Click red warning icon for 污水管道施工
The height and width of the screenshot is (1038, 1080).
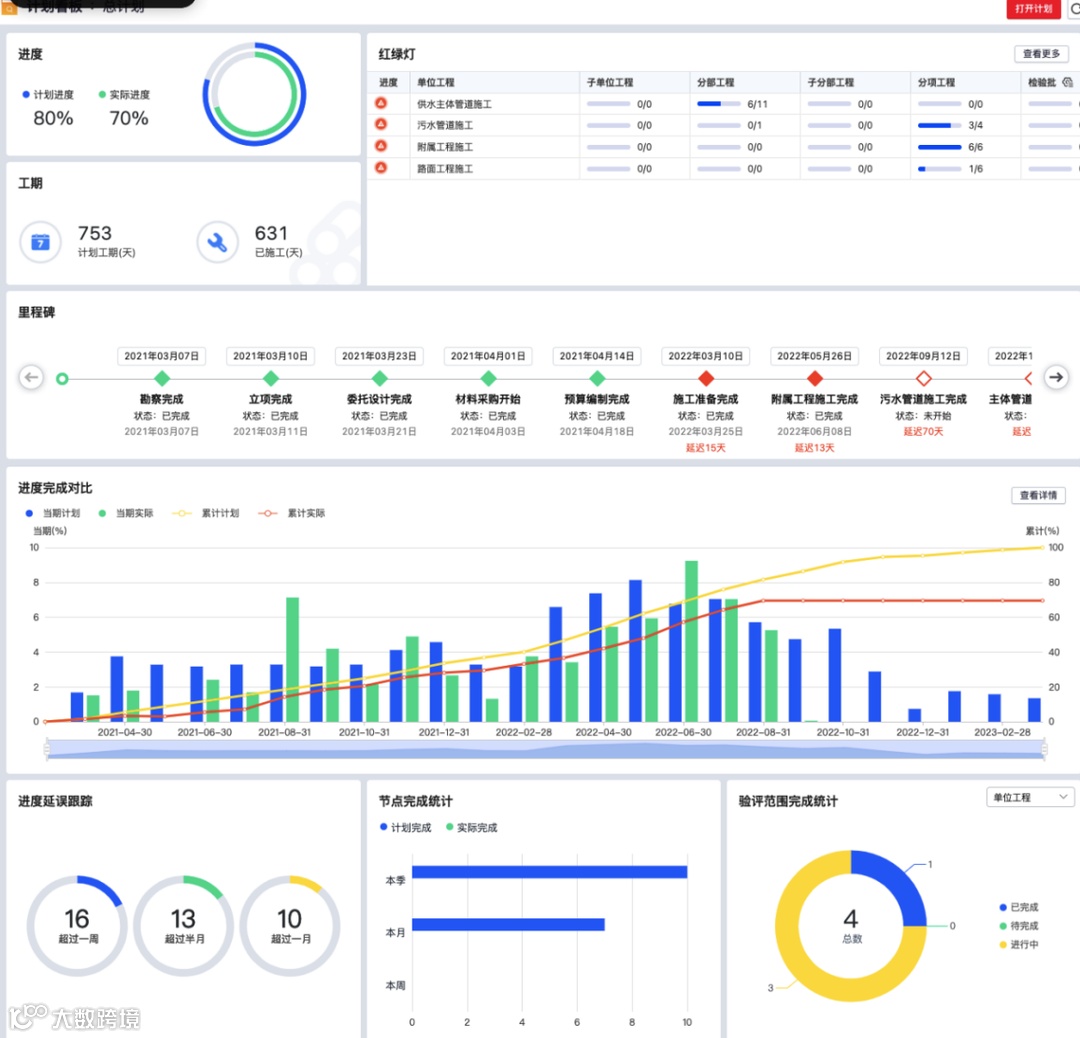click(x=381, y=125)
